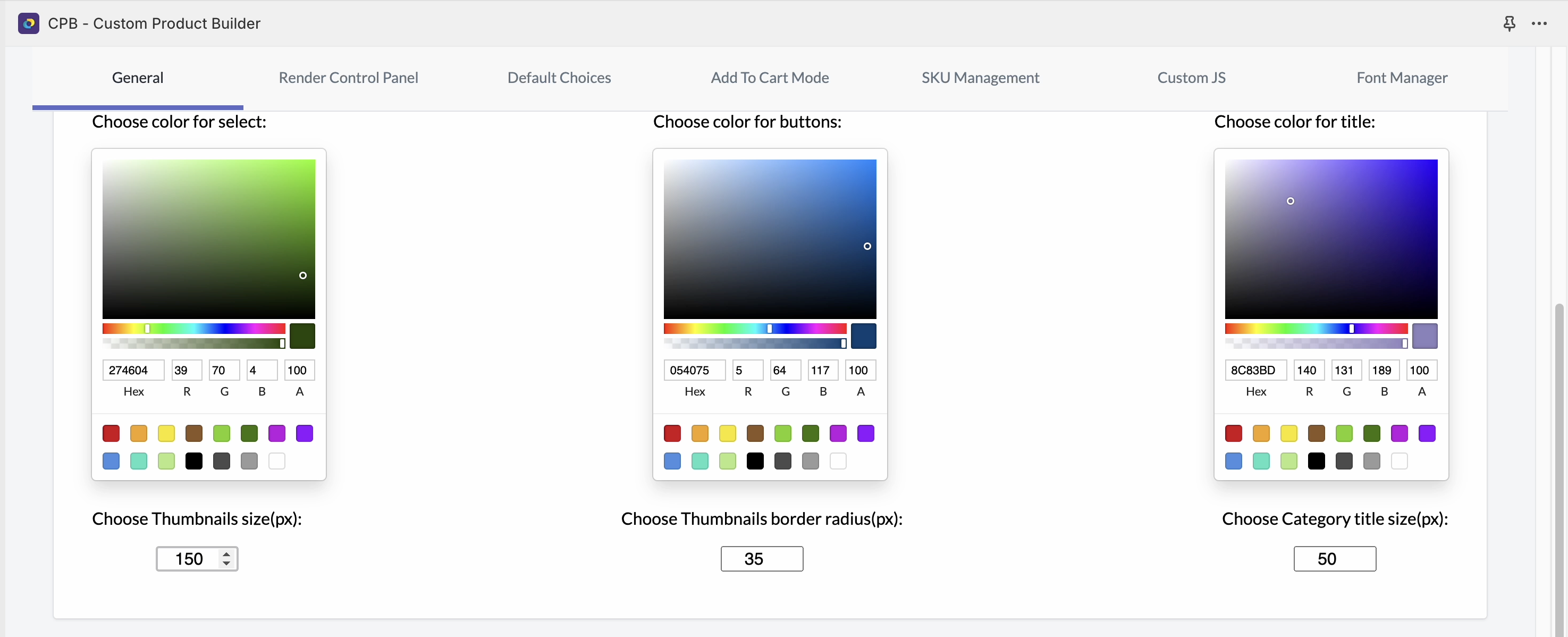Click thumbnails border radius field

tap(762, 558)
